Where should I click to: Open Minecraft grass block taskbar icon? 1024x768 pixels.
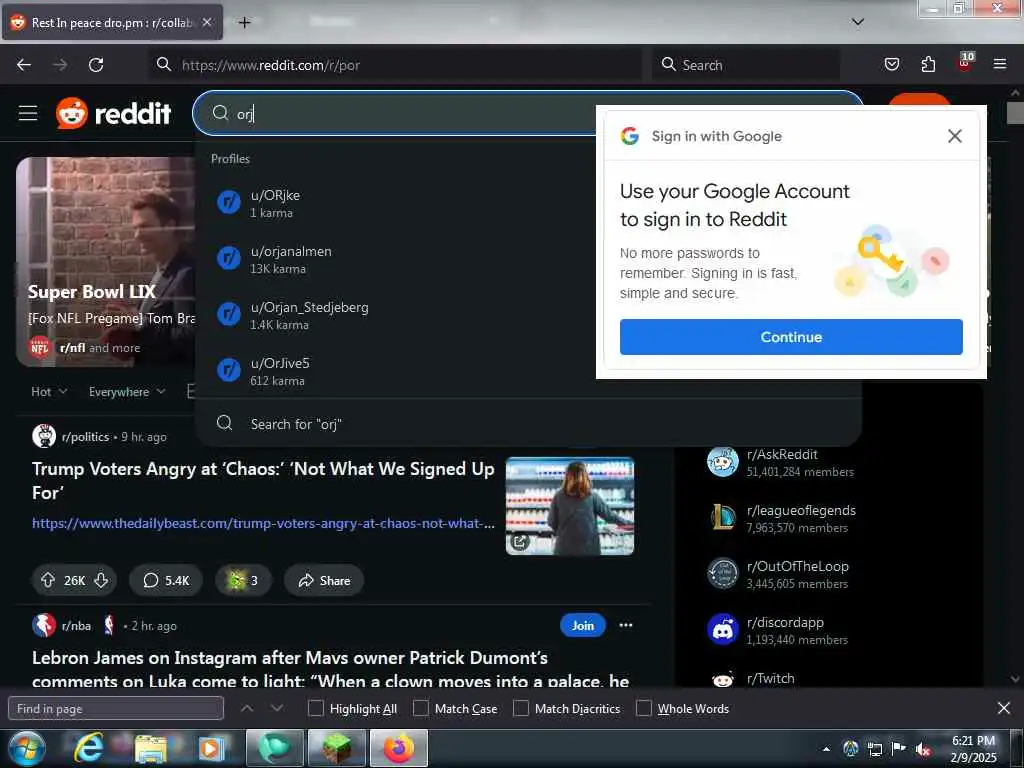click(337, 748)
